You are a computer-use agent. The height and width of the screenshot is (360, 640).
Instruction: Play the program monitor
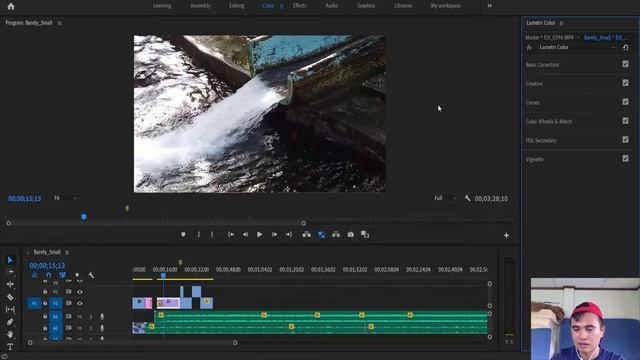tap(260, 234)
